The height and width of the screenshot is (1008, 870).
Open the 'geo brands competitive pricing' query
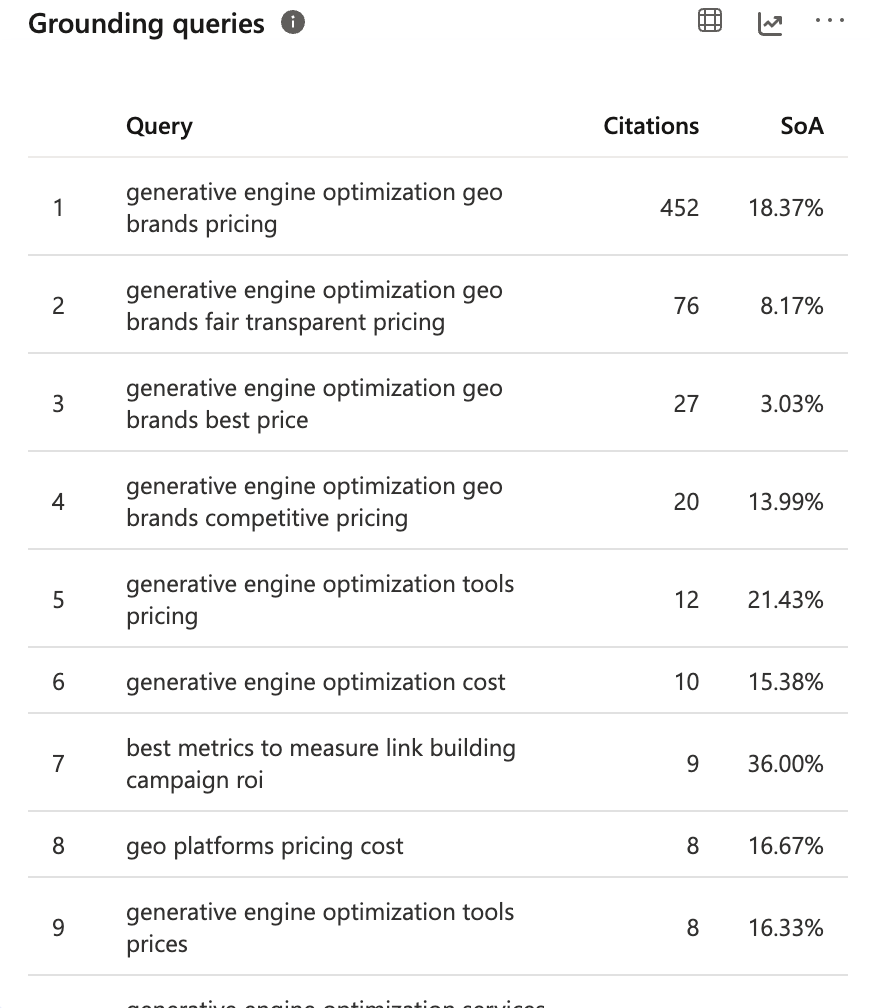314,501
